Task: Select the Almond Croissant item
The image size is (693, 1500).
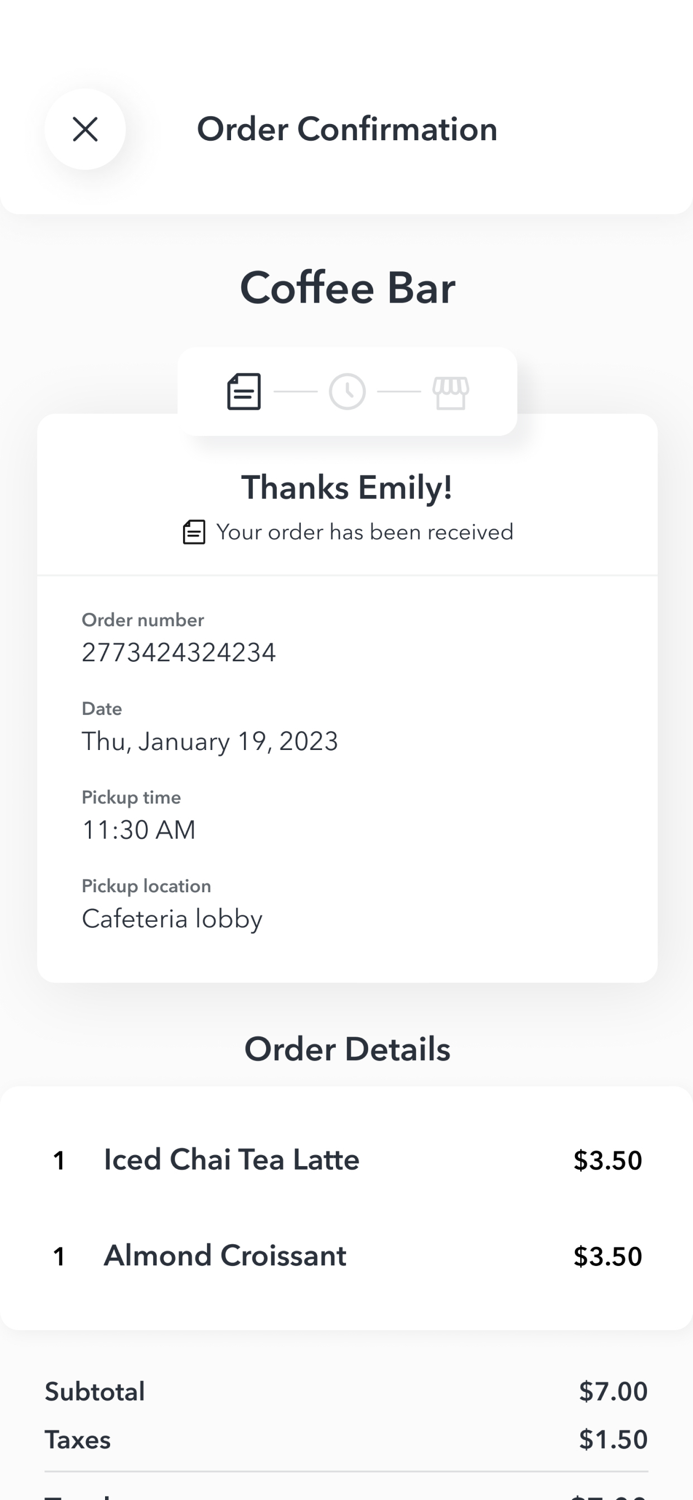Action: [x=224, y=1256]
